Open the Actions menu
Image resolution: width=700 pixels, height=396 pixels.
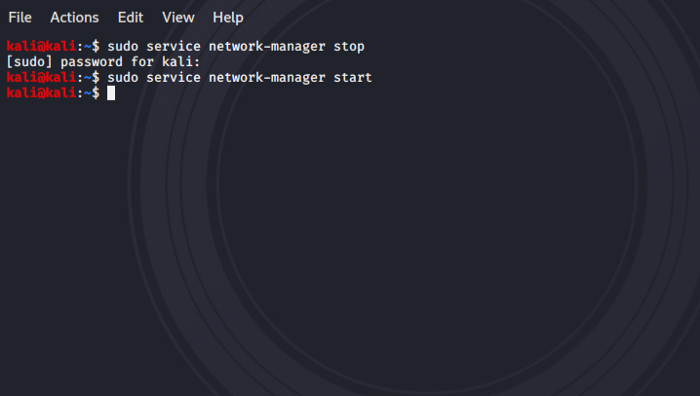pyautogui.click(x=75, y=17)
